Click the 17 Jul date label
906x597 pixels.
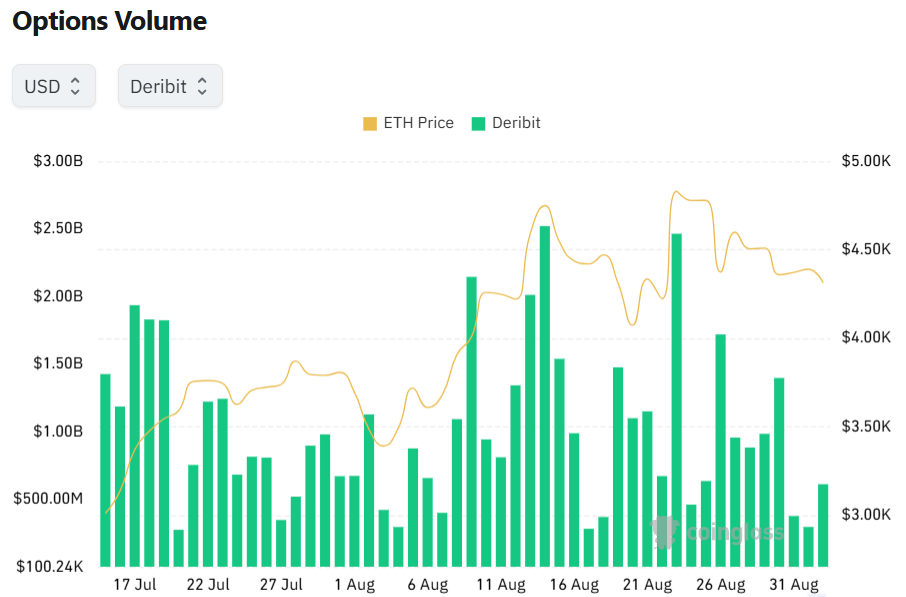pyautogui.click(x=135, y=585)
